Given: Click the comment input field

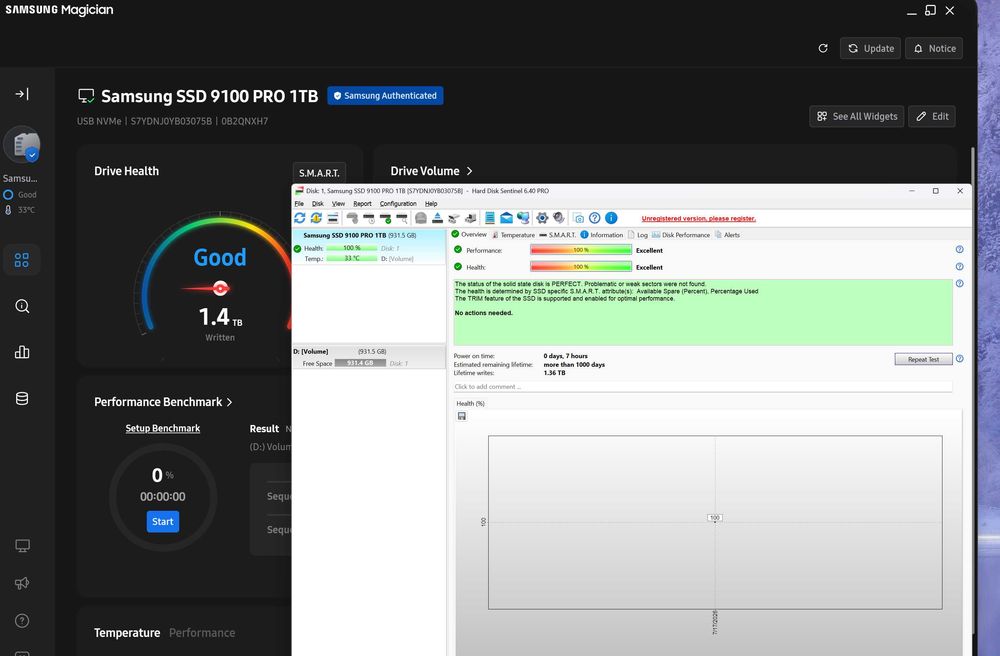Looking at the screenshot, I should click(x=703, y=387).
